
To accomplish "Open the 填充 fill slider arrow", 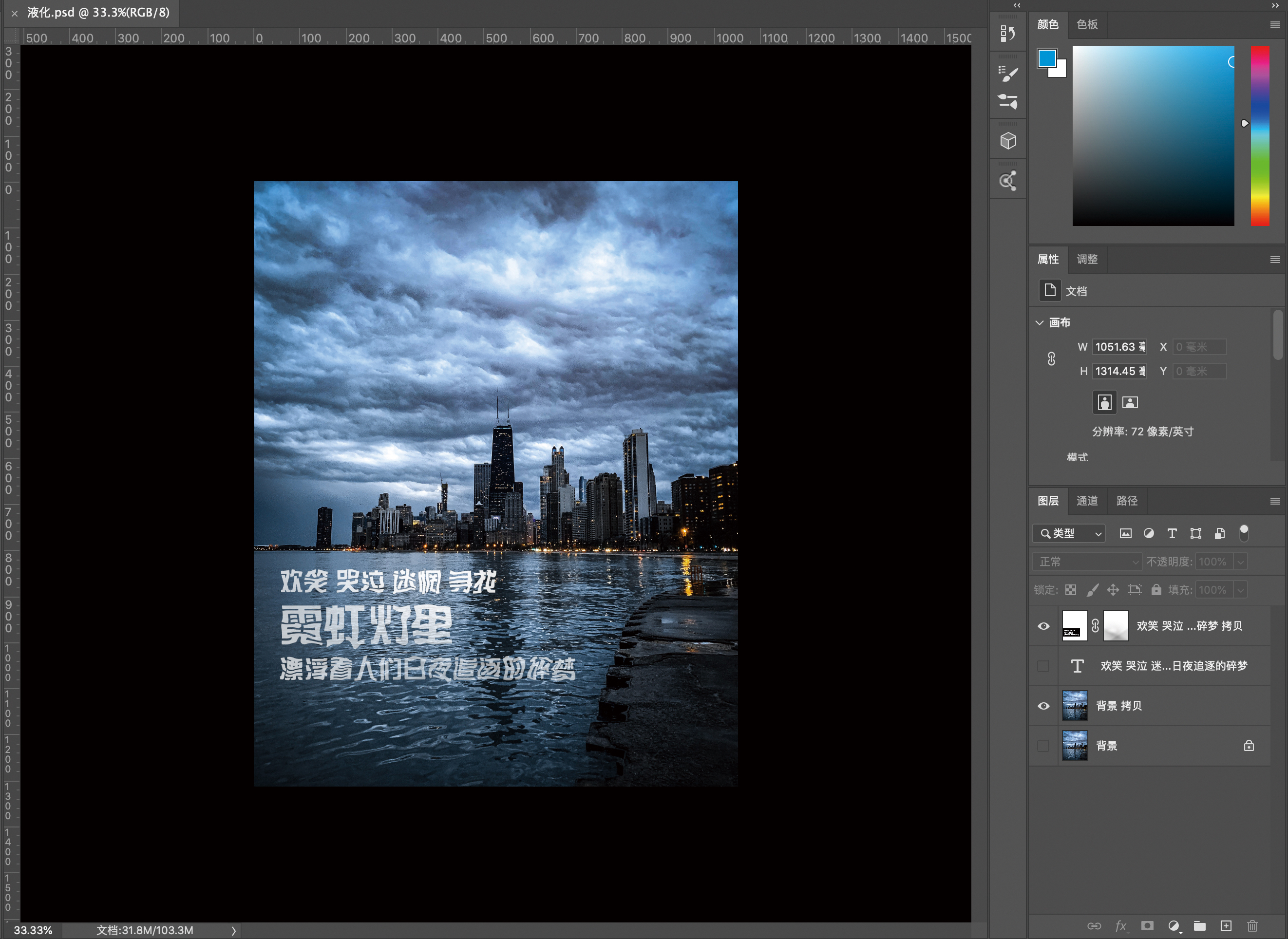I will (1241, 590).
